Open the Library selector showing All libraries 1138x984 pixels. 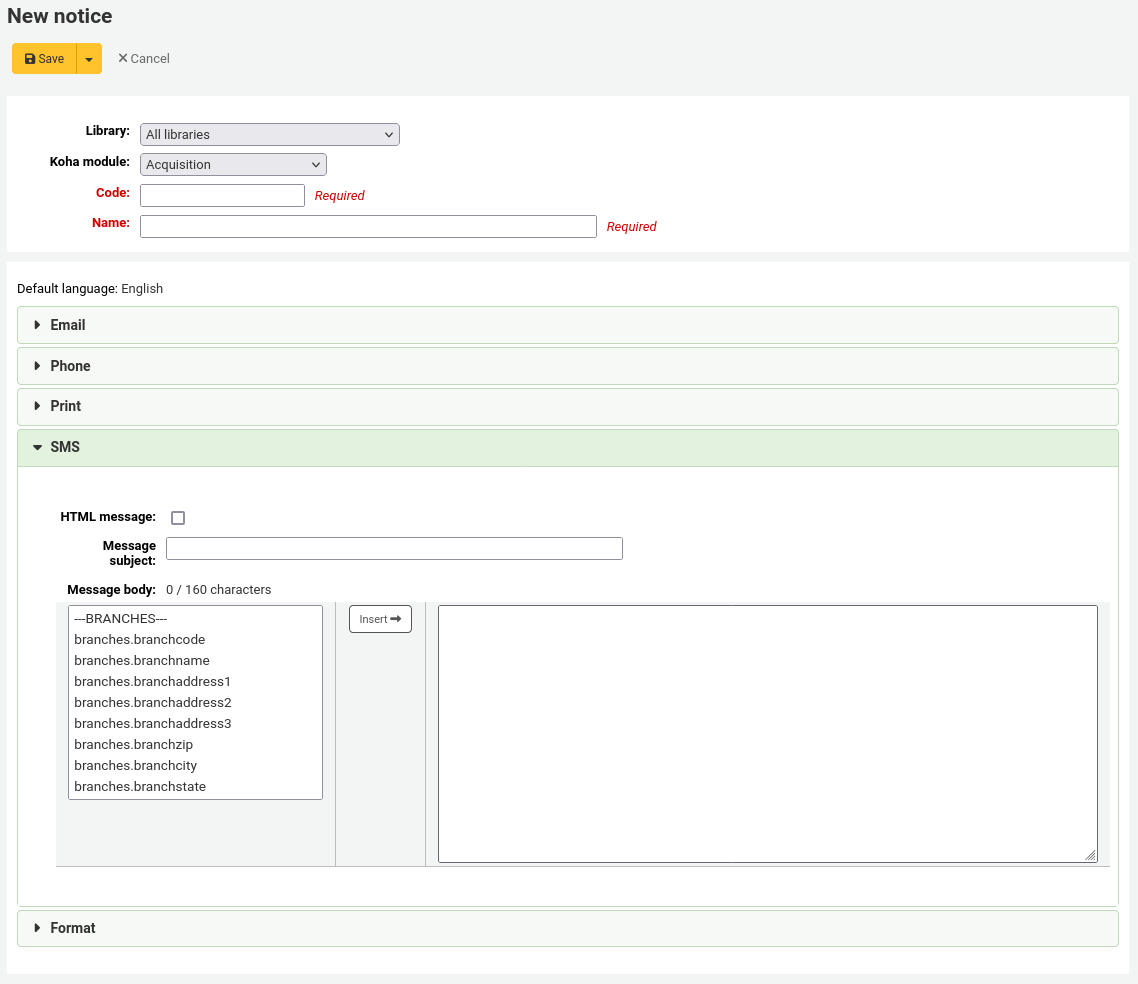coord(269,134)
